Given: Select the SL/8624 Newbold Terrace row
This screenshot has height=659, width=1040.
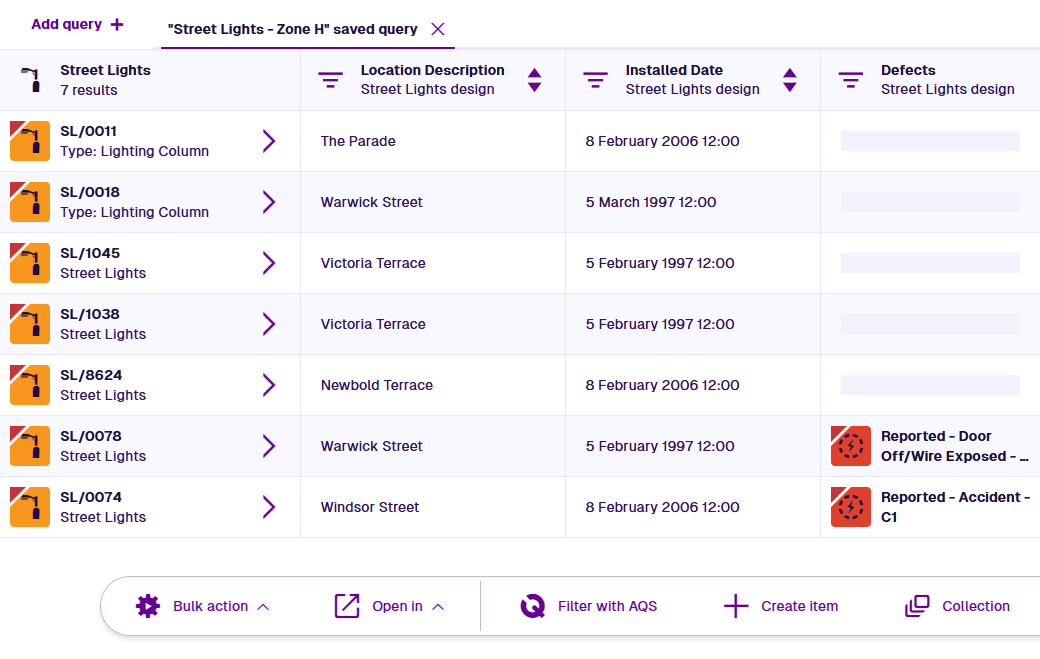Looking at the screenshot, I should coord(377,385).
